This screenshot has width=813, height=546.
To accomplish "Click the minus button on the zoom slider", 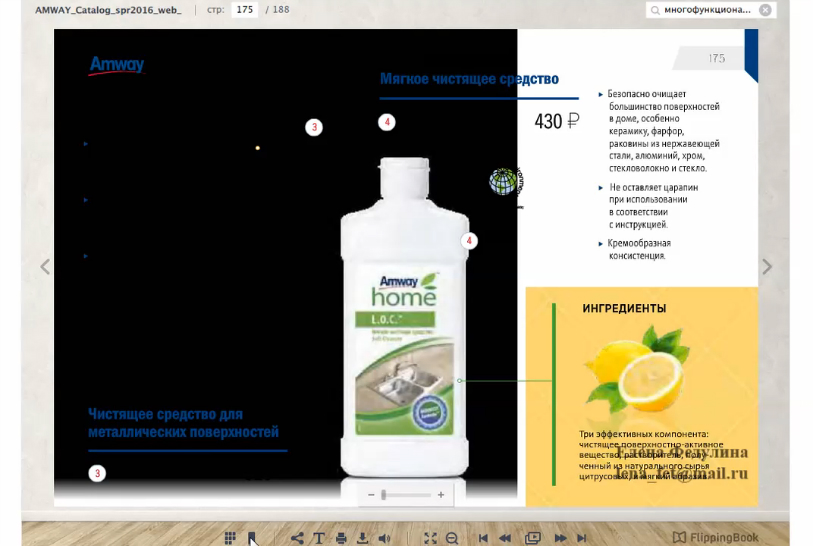I will pos(371,495).
